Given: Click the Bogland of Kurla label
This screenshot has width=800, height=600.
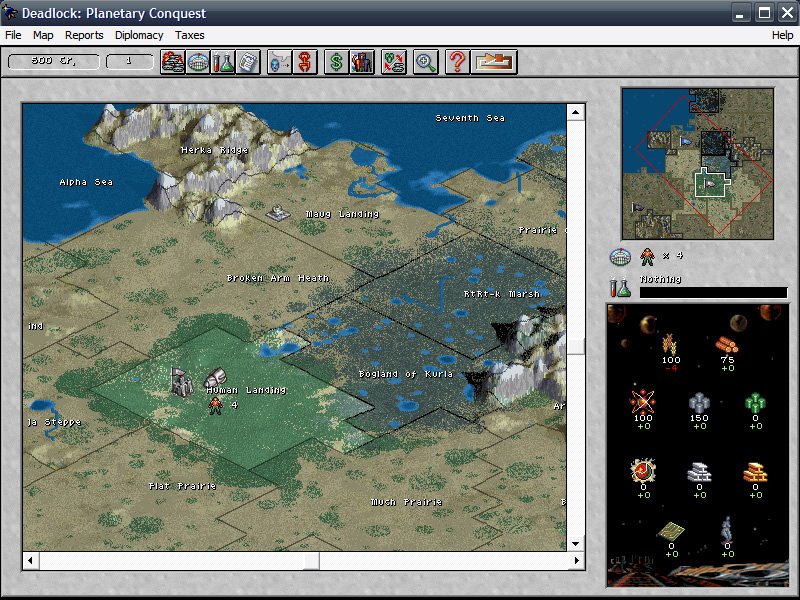Looking at the screenshot, I should click(406, 374).
